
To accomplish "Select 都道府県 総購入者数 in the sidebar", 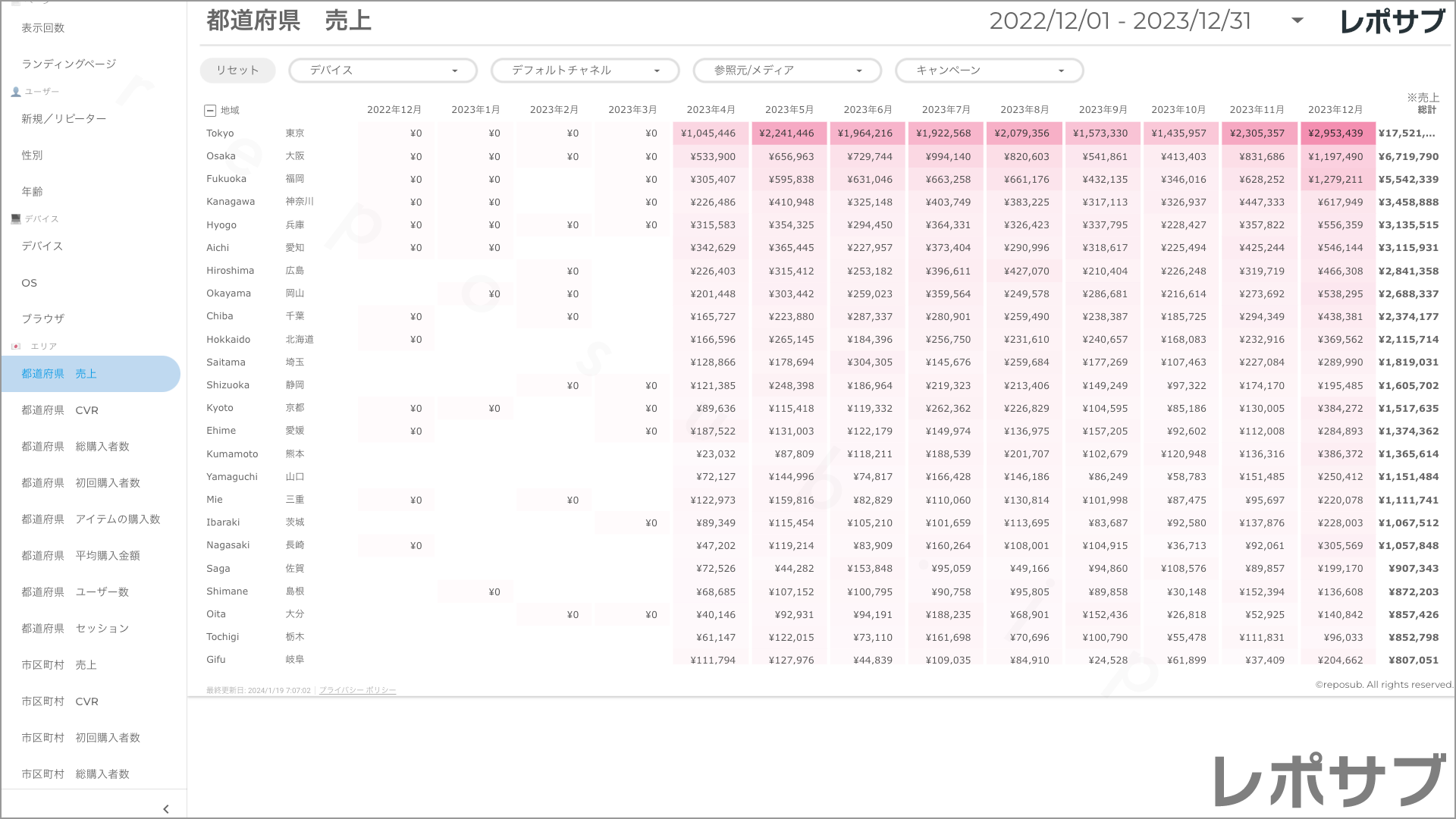I will point(75,447).
